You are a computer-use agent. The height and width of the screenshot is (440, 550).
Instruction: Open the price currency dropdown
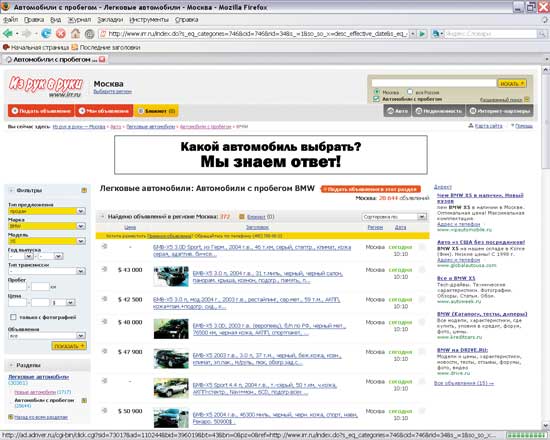pos(63,302)
